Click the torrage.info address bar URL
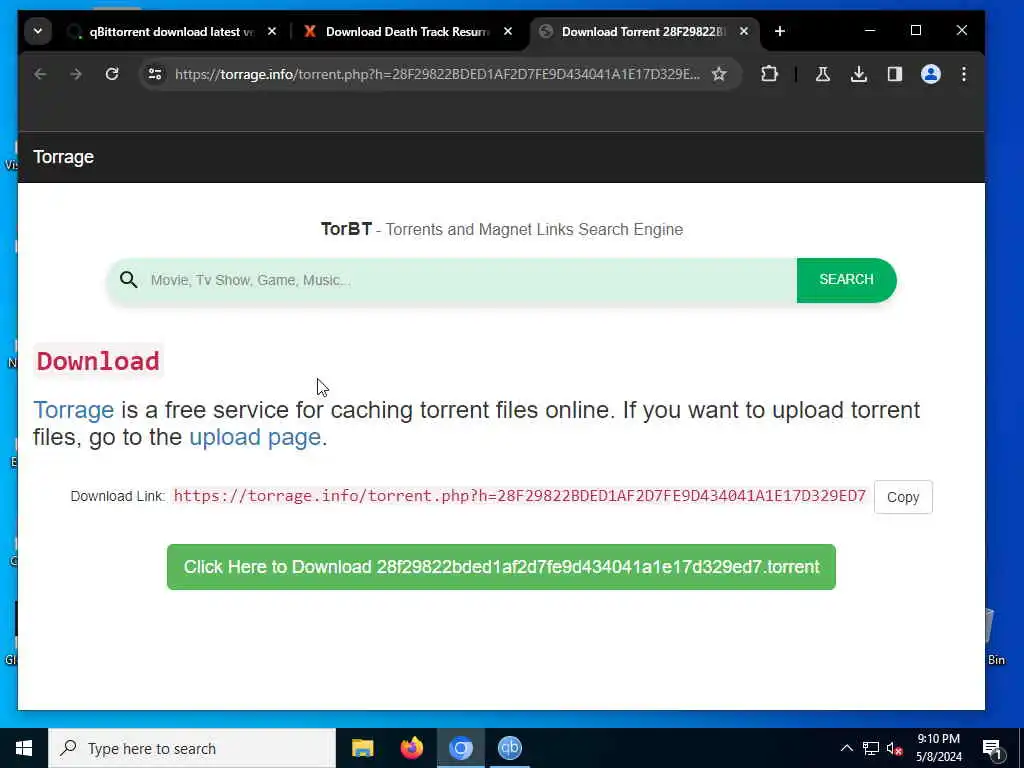The height and width of the screenshot is (768, 1024). coord(437,74)
